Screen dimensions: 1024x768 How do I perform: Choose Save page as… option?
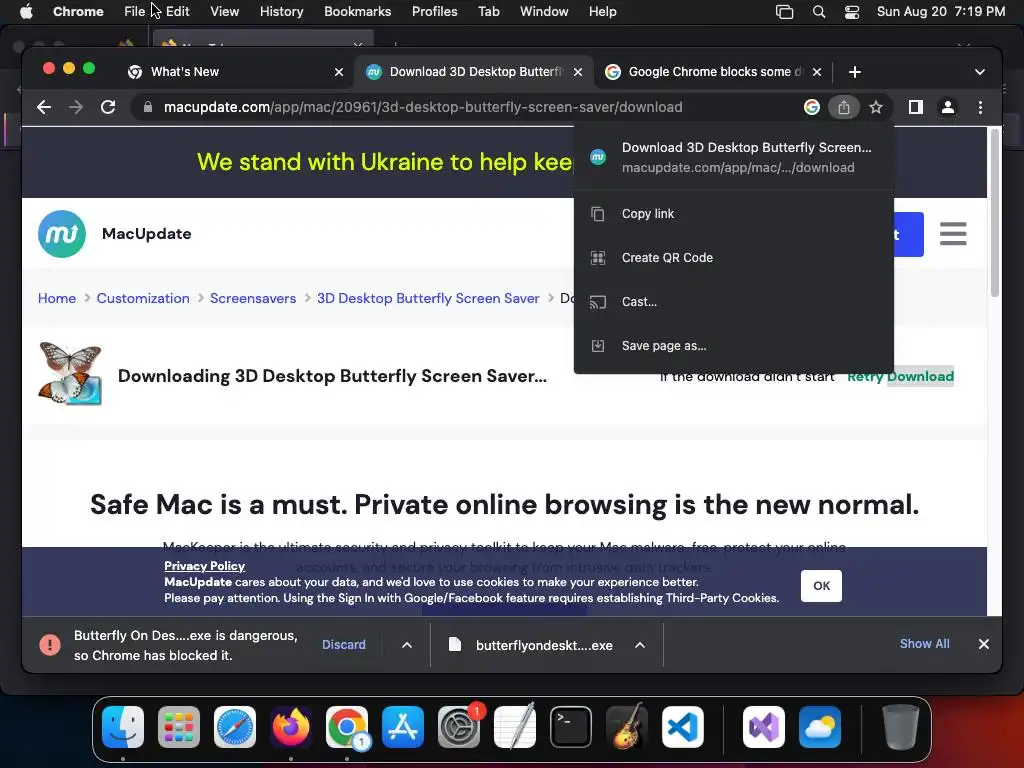click(x=733, y=345)
